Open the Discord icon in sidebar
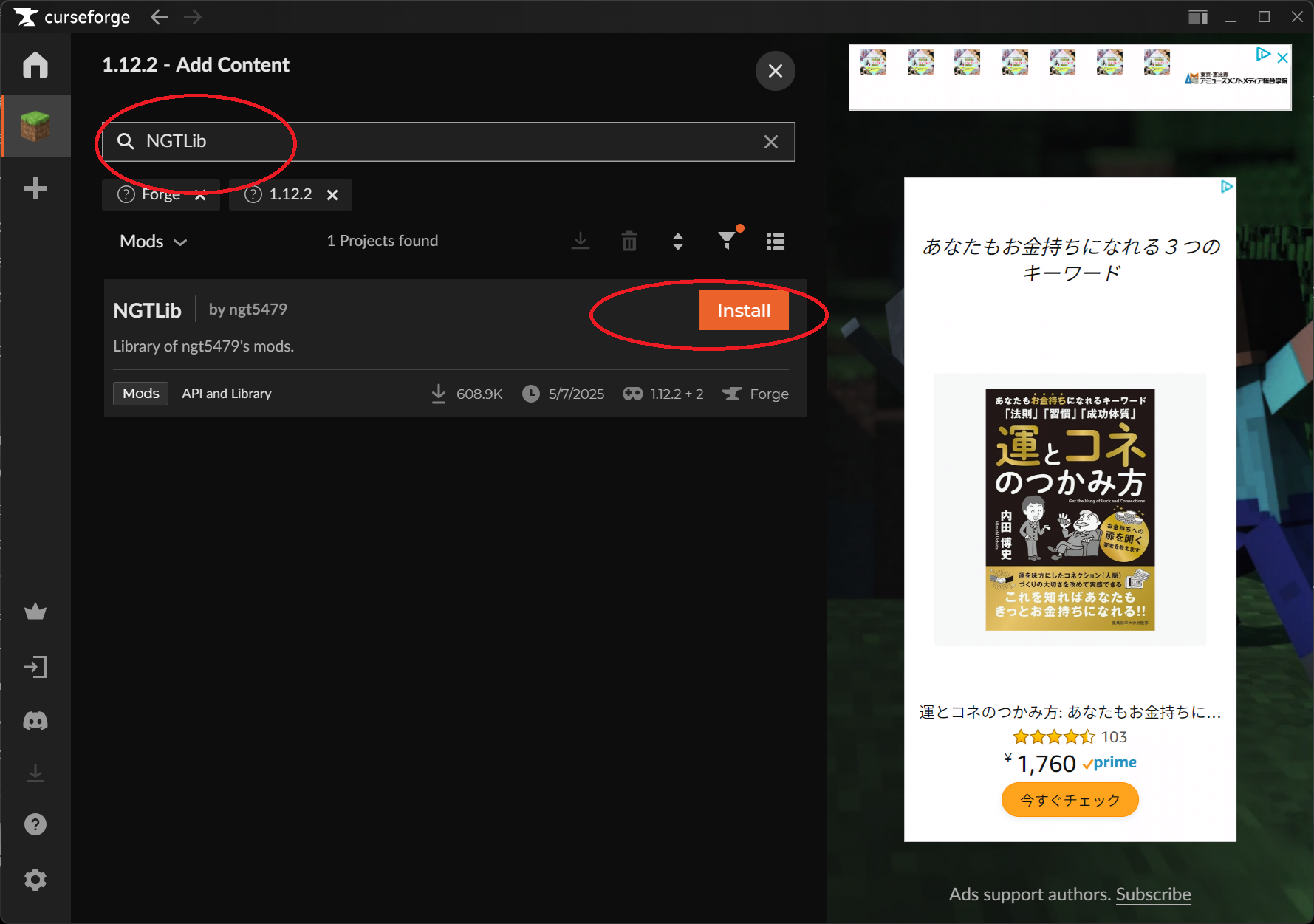Screen dimensions: 1314x924 (x=35, y=721)
